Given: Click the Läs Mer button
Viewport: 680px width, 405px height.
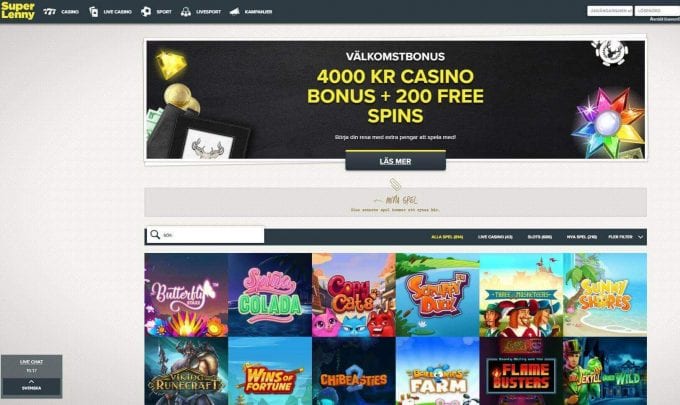Looking at the screenshot, I should click(396, 160).
